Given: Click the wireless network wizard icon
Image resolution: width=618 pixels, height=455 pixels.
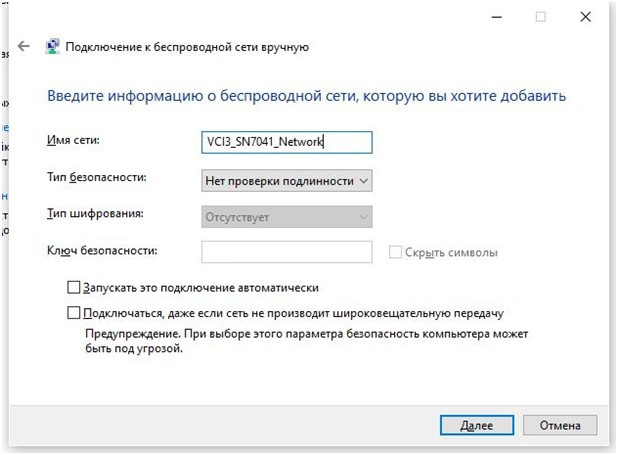Looking at the screenshot, I should (x=52, y=47).
